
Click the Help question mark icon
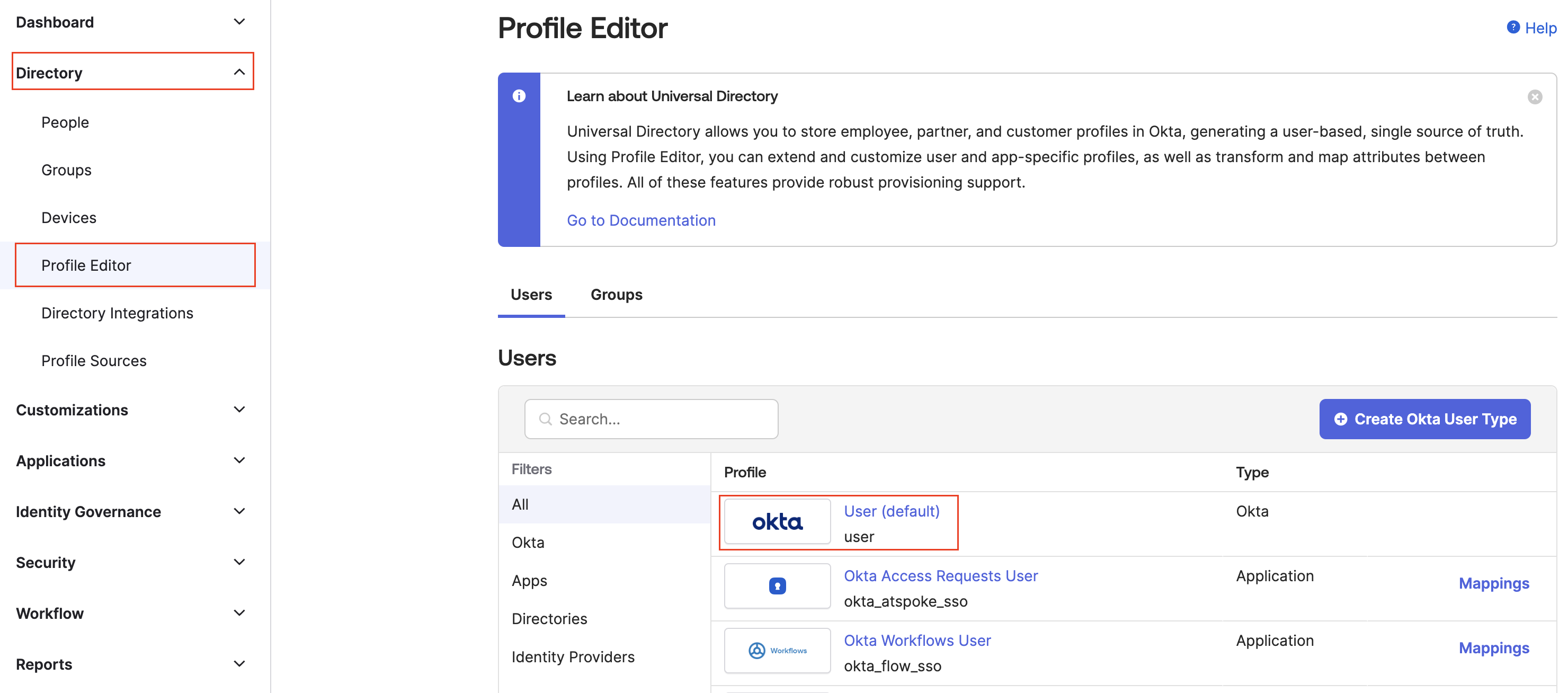click(x=1513, y=28)
